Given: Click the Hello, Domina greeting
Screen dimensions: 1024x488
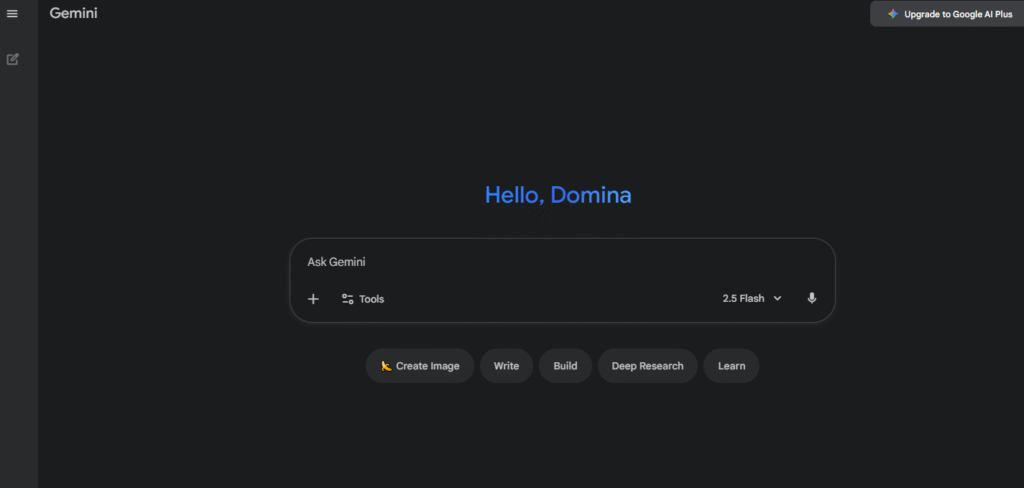Looking at the screenshot, I should [x=558, y=195].
